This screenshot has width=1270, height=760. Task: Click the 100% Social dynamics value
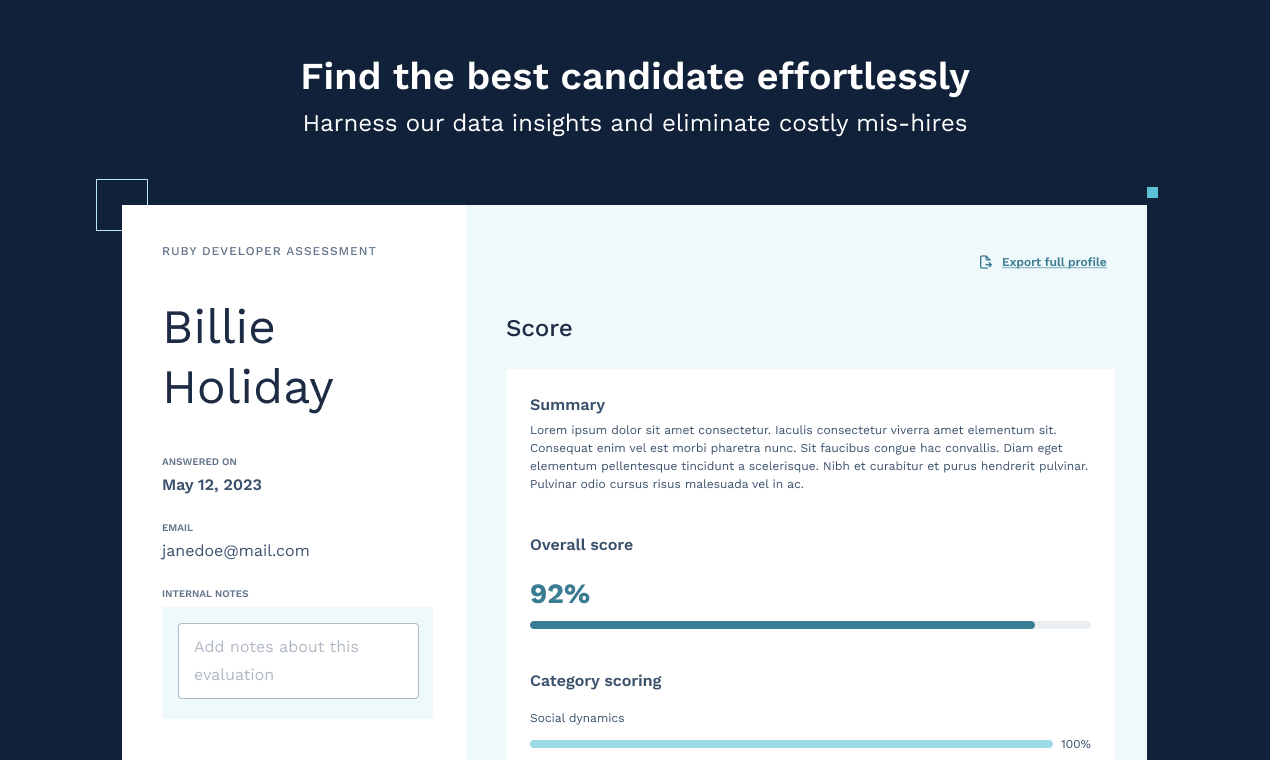click(x=1076, y=744)
